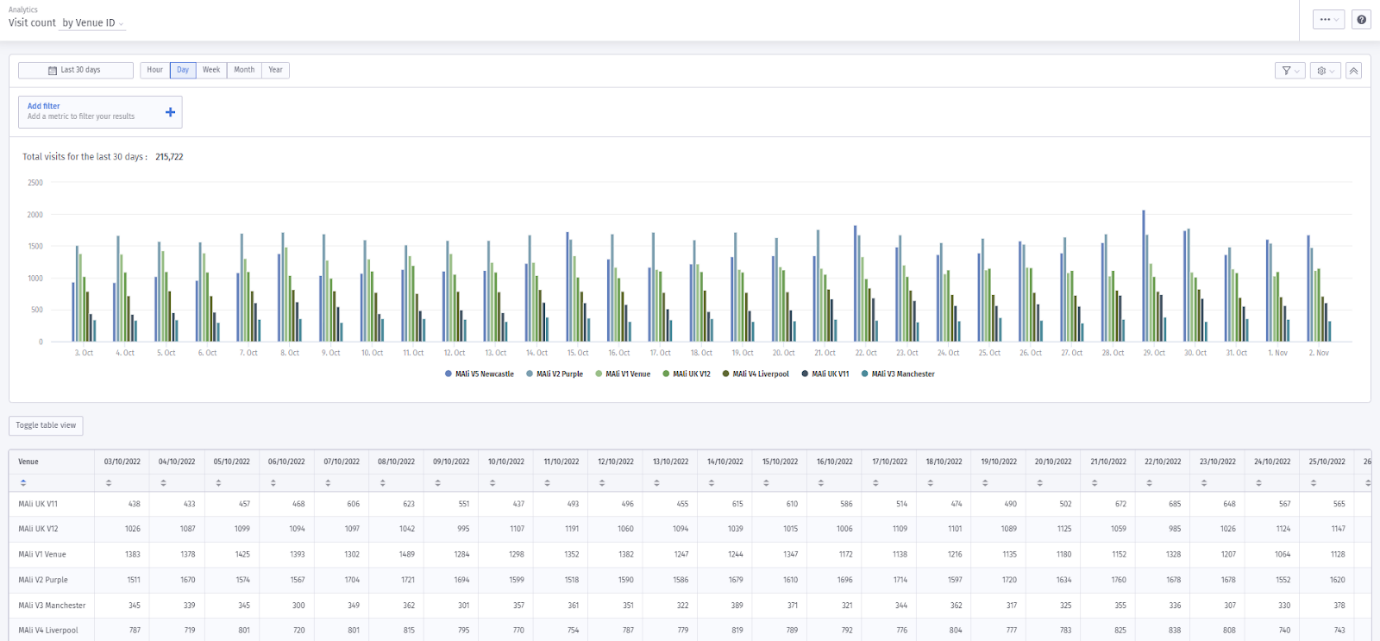Open the three-dots more options menu

[1329, 19]
